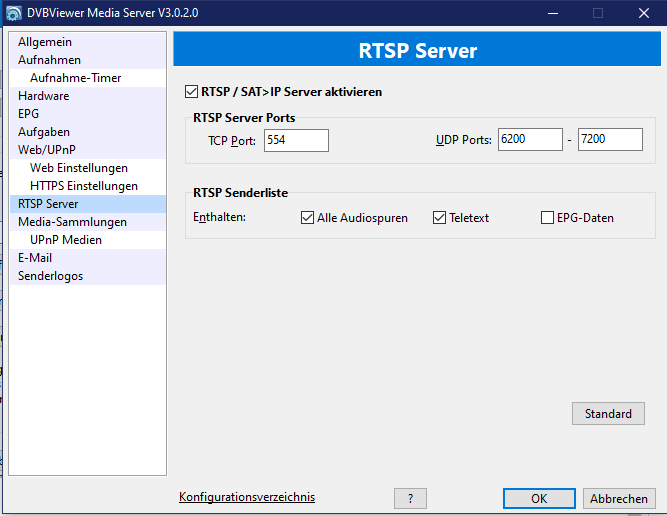This screenshot has height=516, width=667.
Task: Click the DVBViewer app icon in title bar
Action: click(x=14, y=13)
